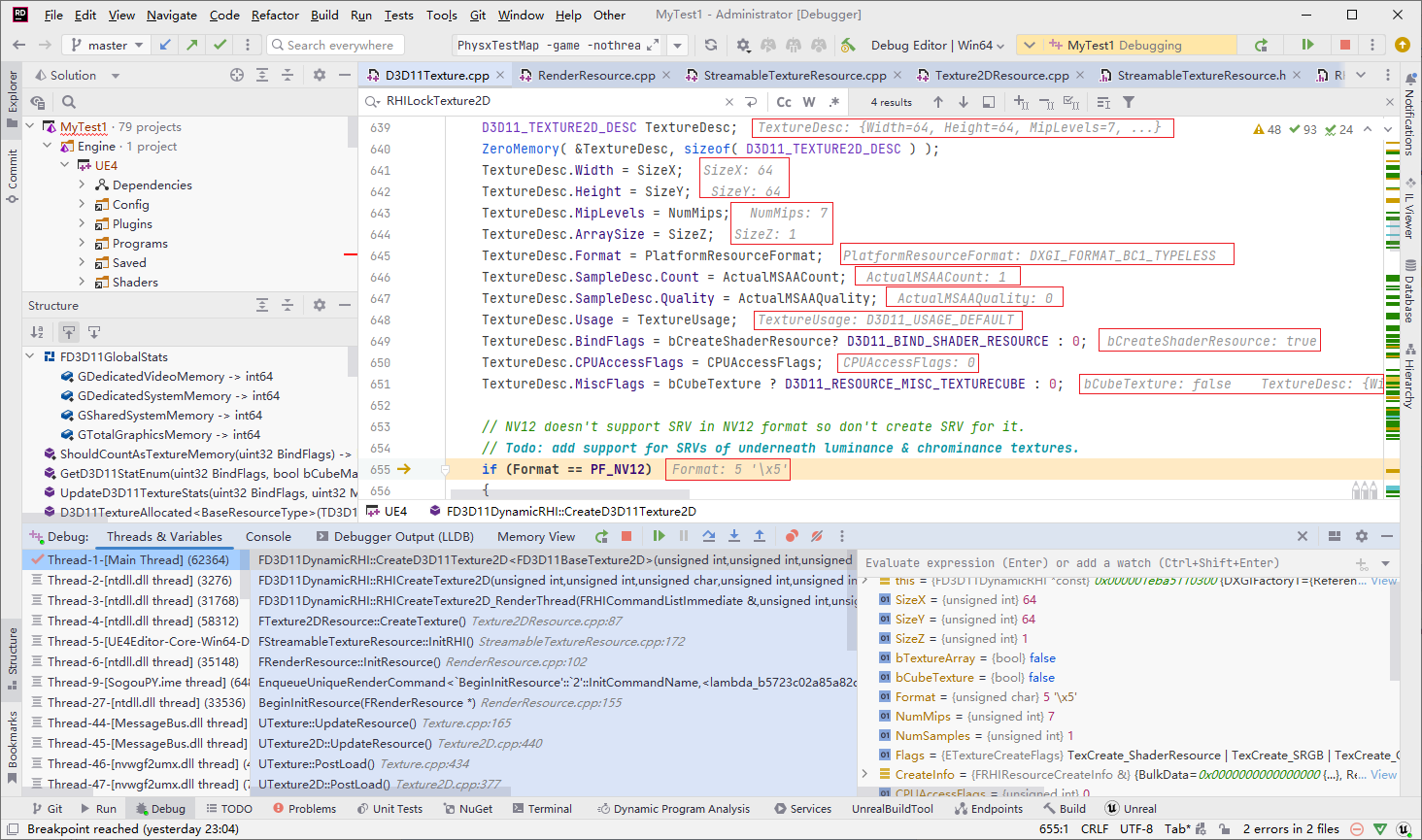
Task: Open the Debug Editor | Win64 configuration dropdown
Action: tap(937, 45)
